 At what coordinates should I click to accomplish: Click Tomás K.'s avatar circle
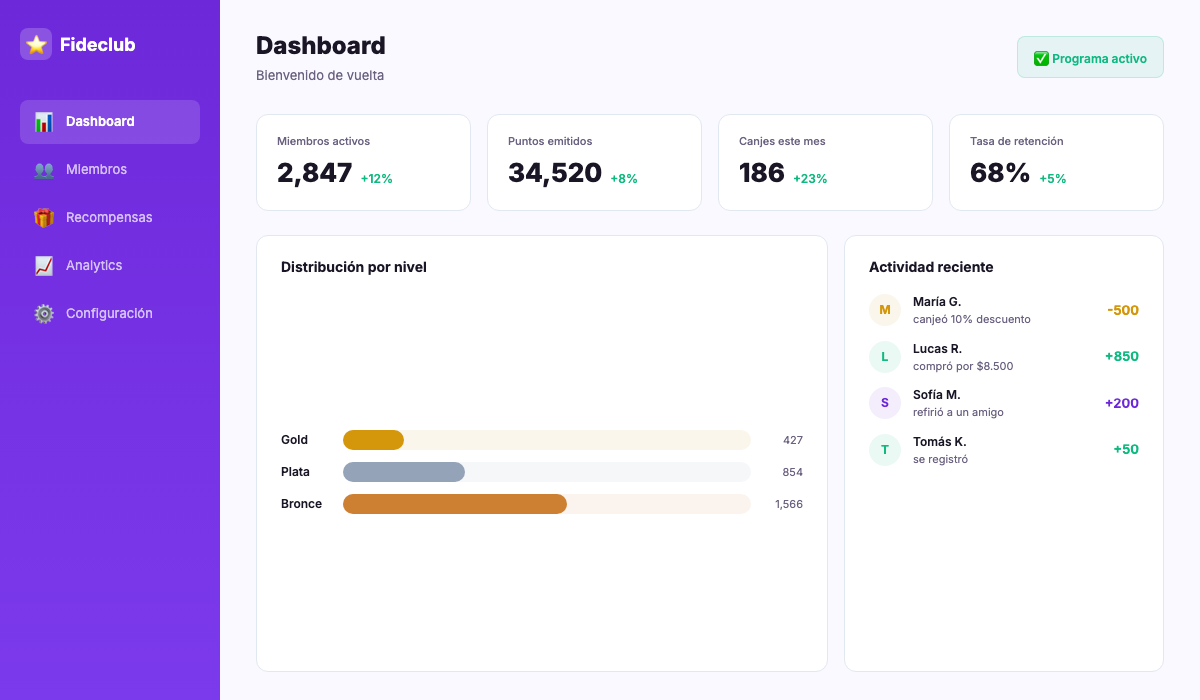tap(885, 450)
